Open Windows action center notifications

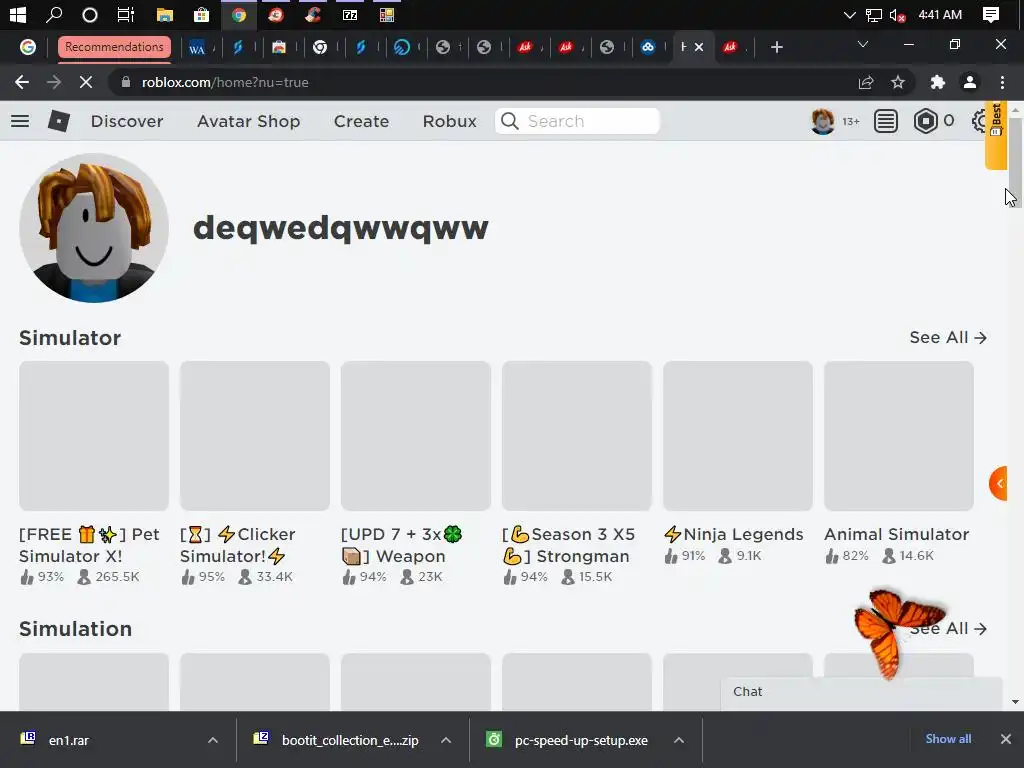coord(991,15)
